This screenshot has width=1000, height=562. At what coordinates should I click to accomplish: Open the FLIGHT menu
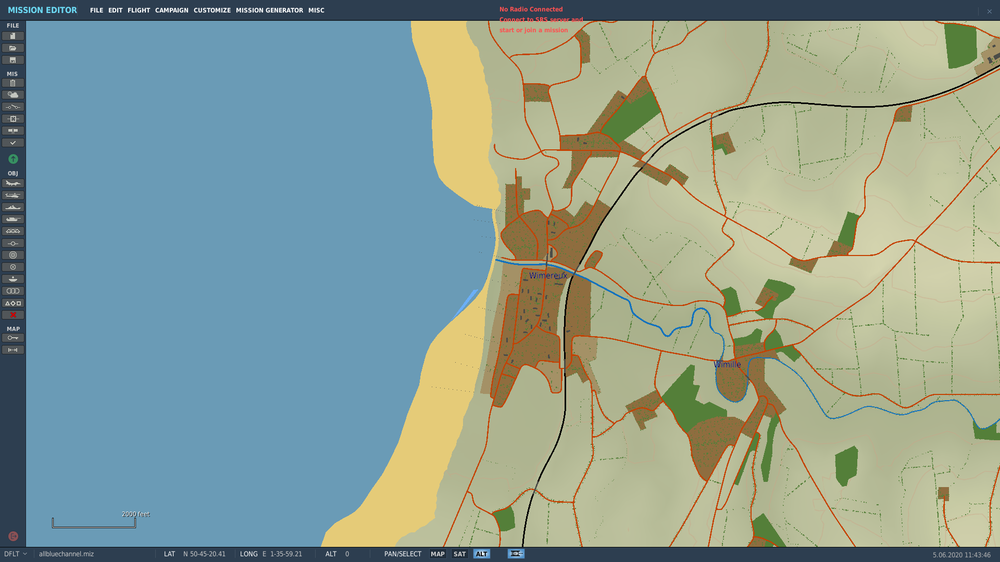(138, 10)
